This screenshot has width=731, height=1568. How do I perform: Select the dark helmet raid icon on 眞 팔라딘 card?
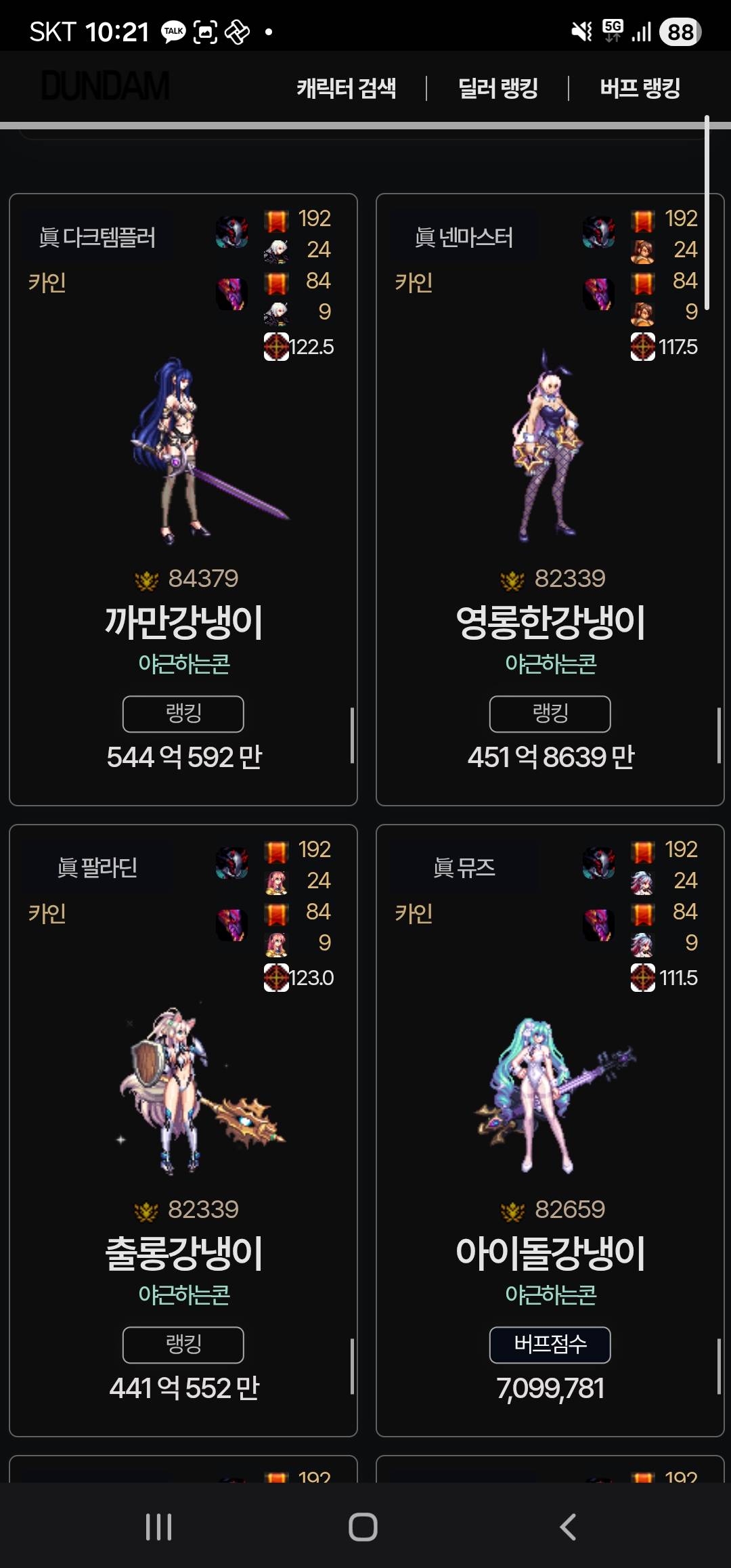[232, 863]
